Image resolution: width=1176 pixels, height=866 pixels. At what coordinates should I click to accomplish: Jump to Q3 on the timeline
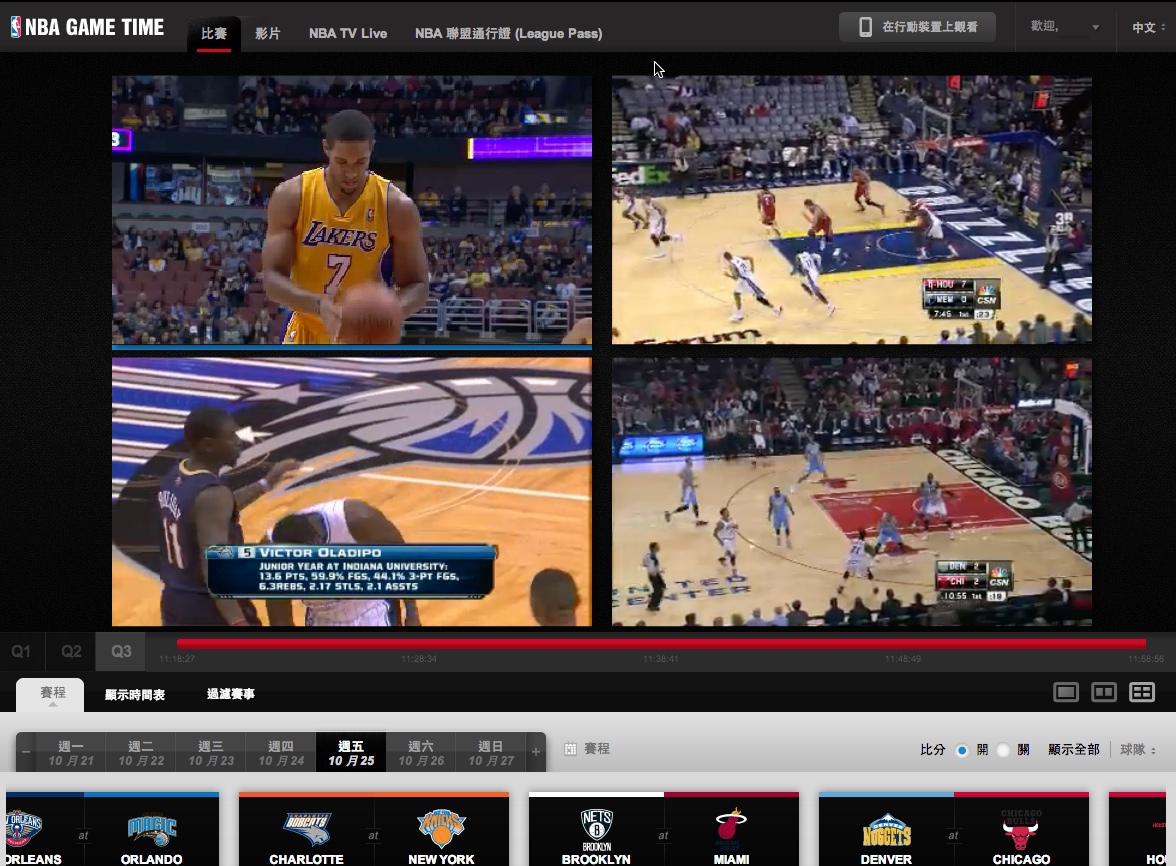point(122,652)
